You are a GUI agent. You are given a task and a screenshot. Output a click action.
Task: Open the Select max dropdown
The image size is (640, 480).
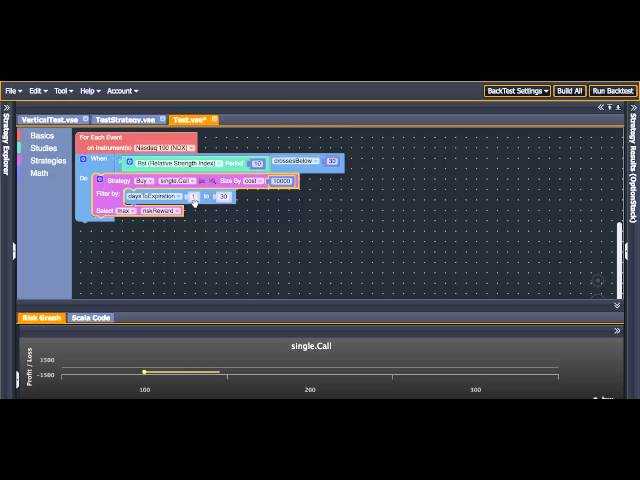[126, 211]
